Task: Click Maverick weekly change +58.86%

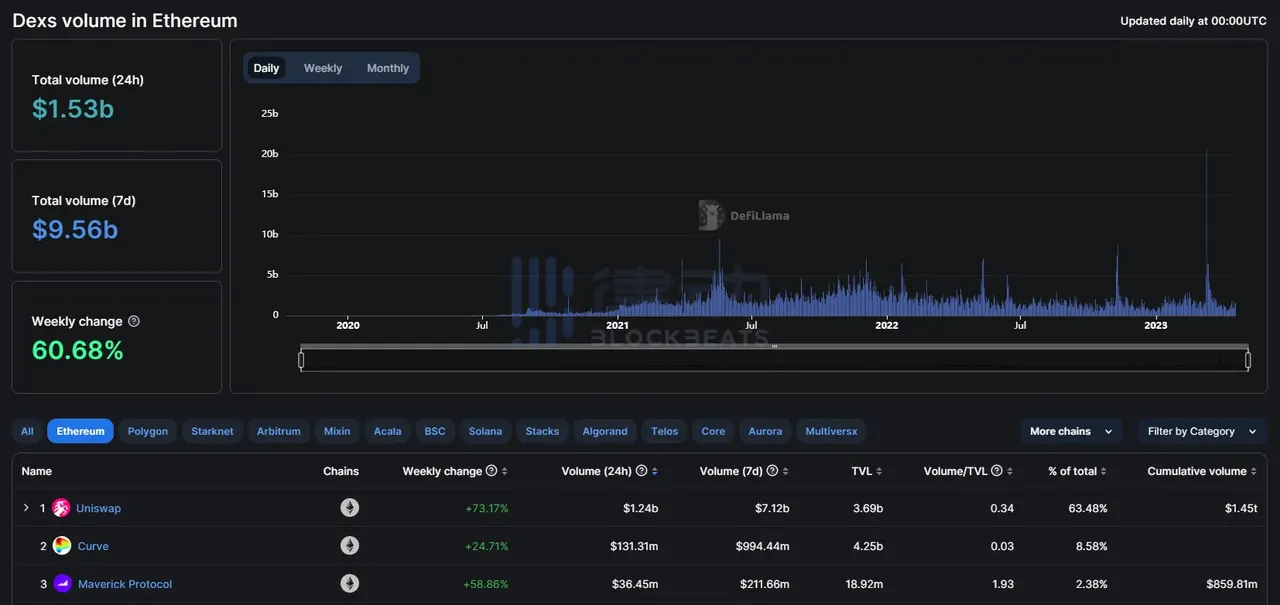Action: (x=486, y=584)
